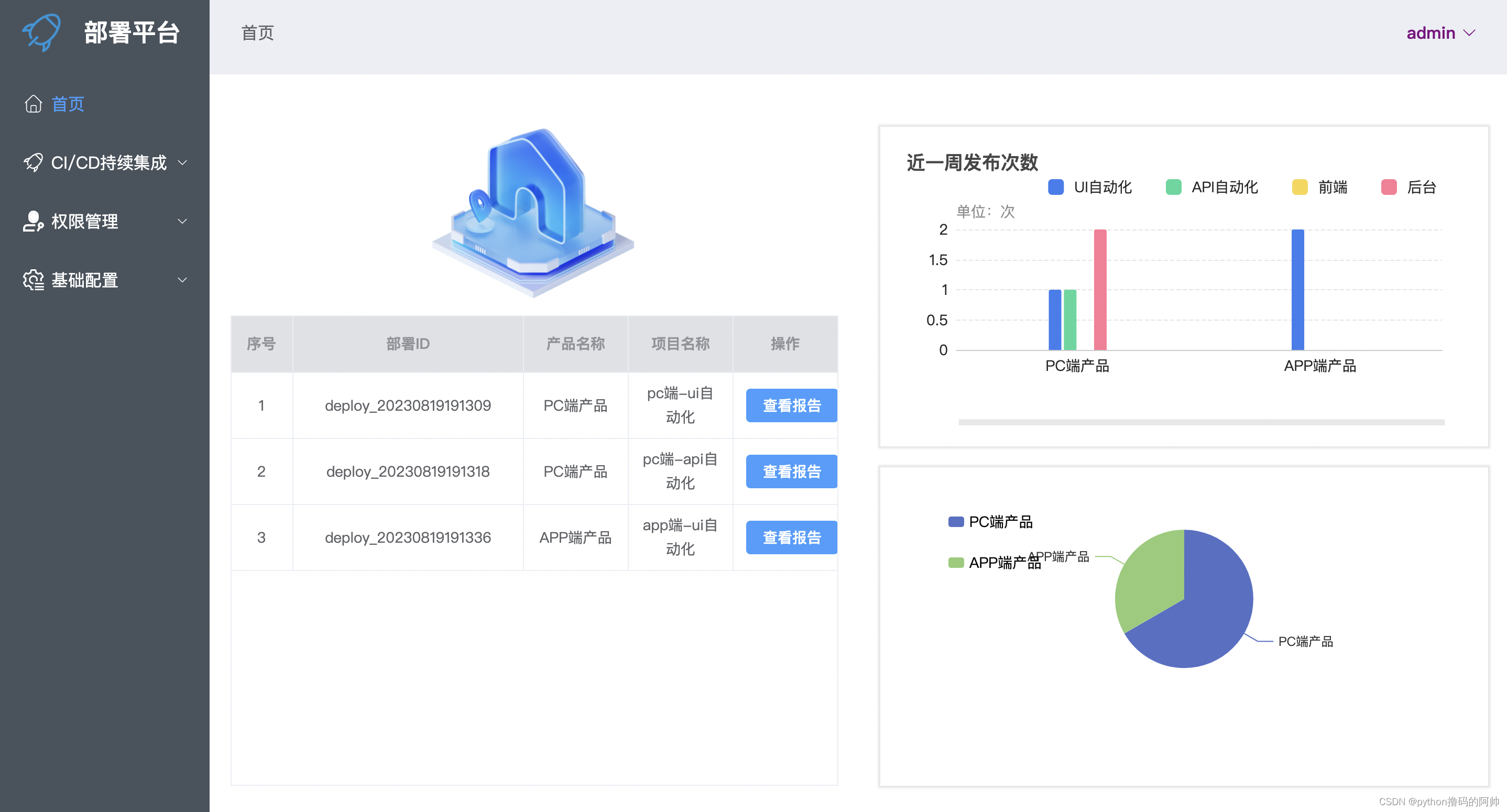This screenshot has height=812, width=1507.
Task: Click the 3D house illustration
Action: click(533, 212)
